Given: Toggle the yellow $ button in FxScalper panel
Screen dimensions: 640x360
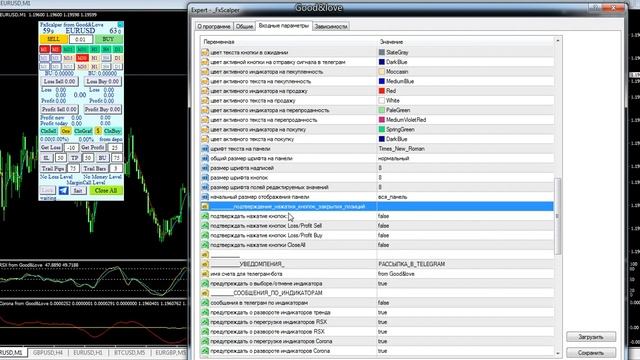Looking at the screenshot, I should (x=98, y=131).
